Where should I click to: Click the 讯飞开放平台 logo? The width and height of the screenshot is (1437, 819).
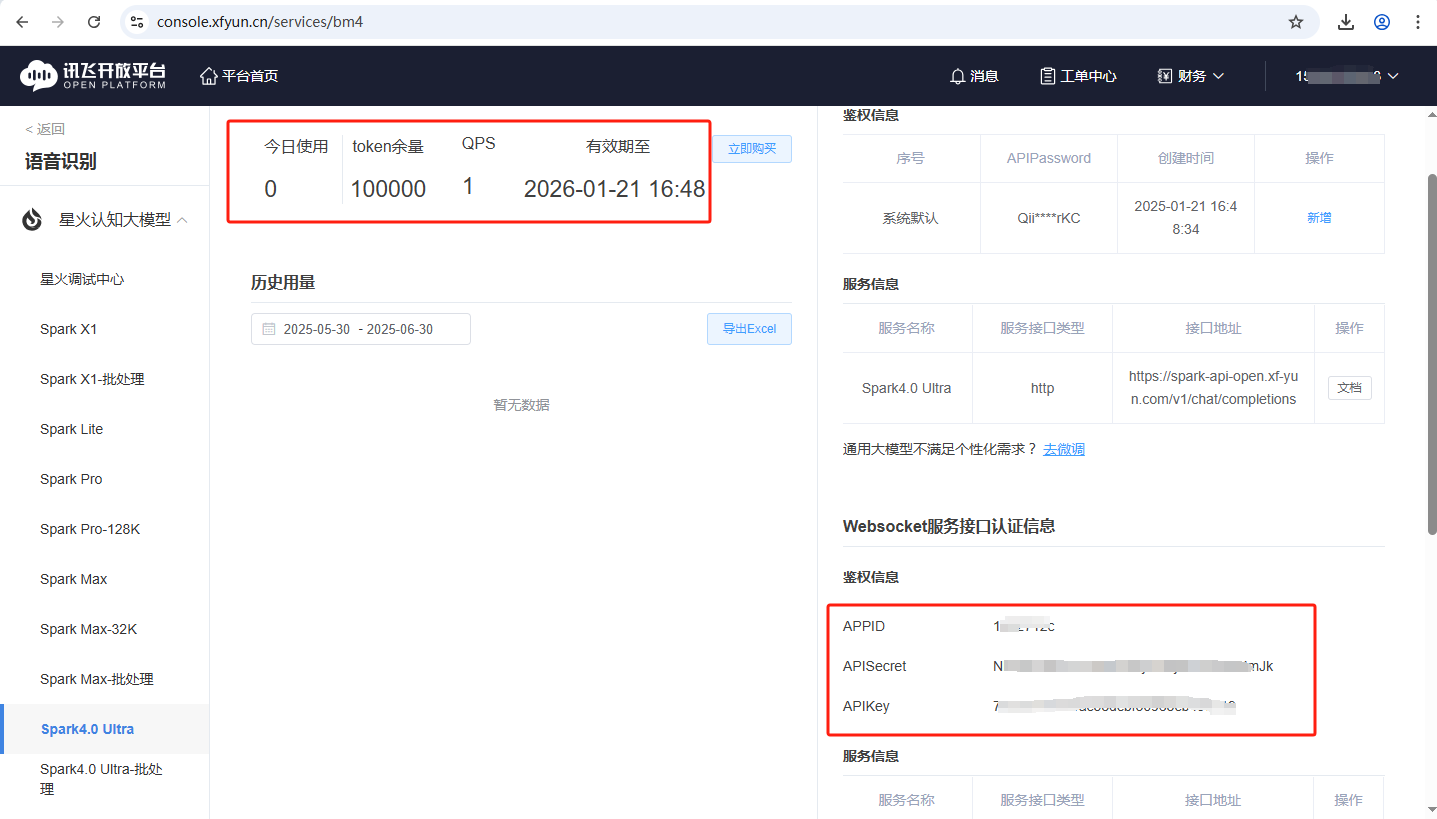93,76
